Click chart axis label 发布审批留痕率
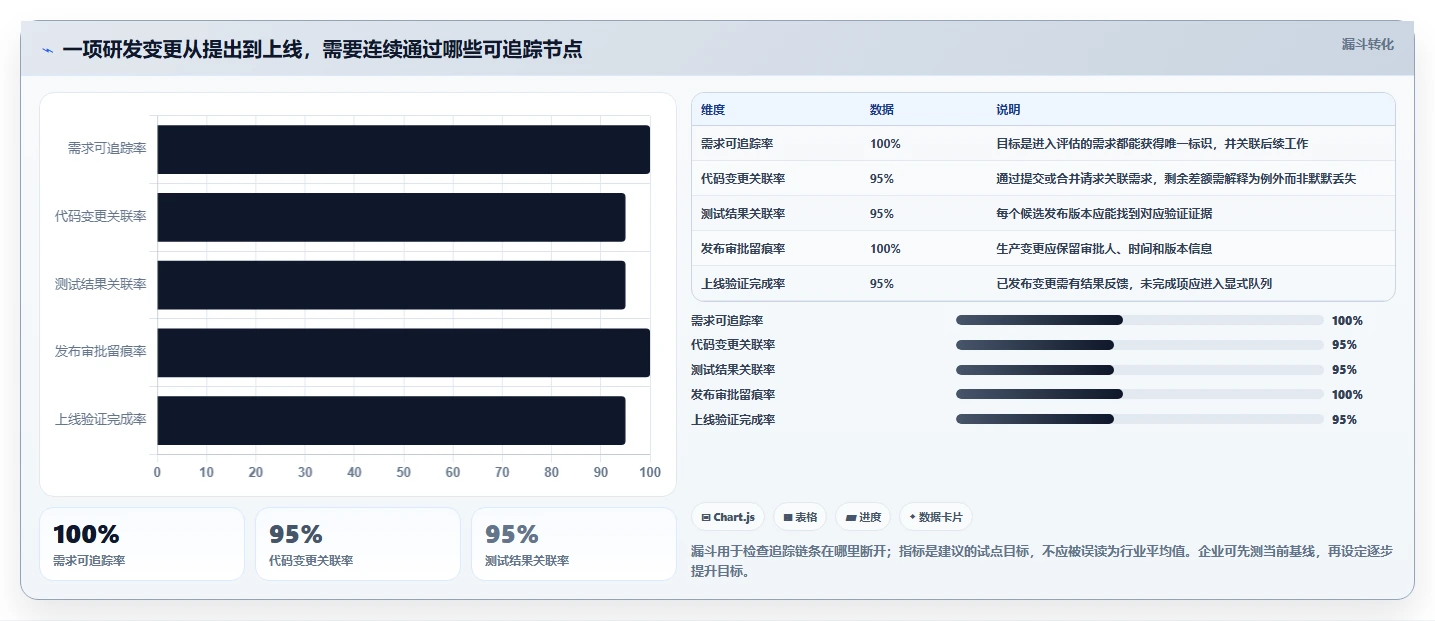The width and height of the screenshot is (1435, 621). [x=101, y=352]
